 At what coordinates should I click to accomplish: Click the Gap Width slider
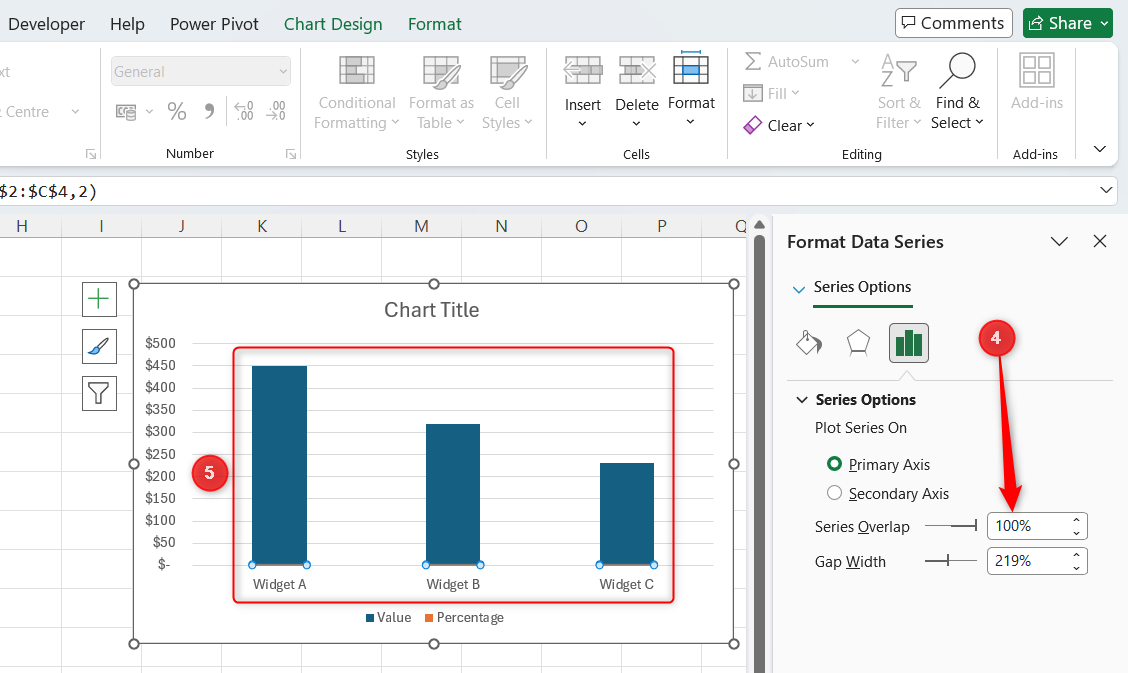951,560
